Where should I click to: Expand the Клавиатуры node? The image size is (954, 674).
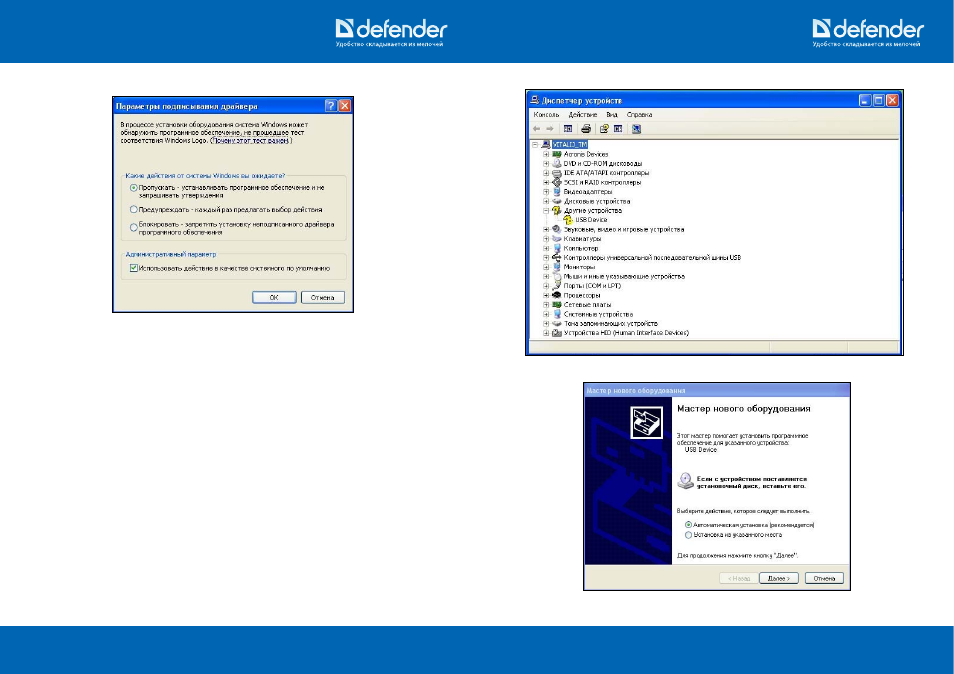coord(546,239)
